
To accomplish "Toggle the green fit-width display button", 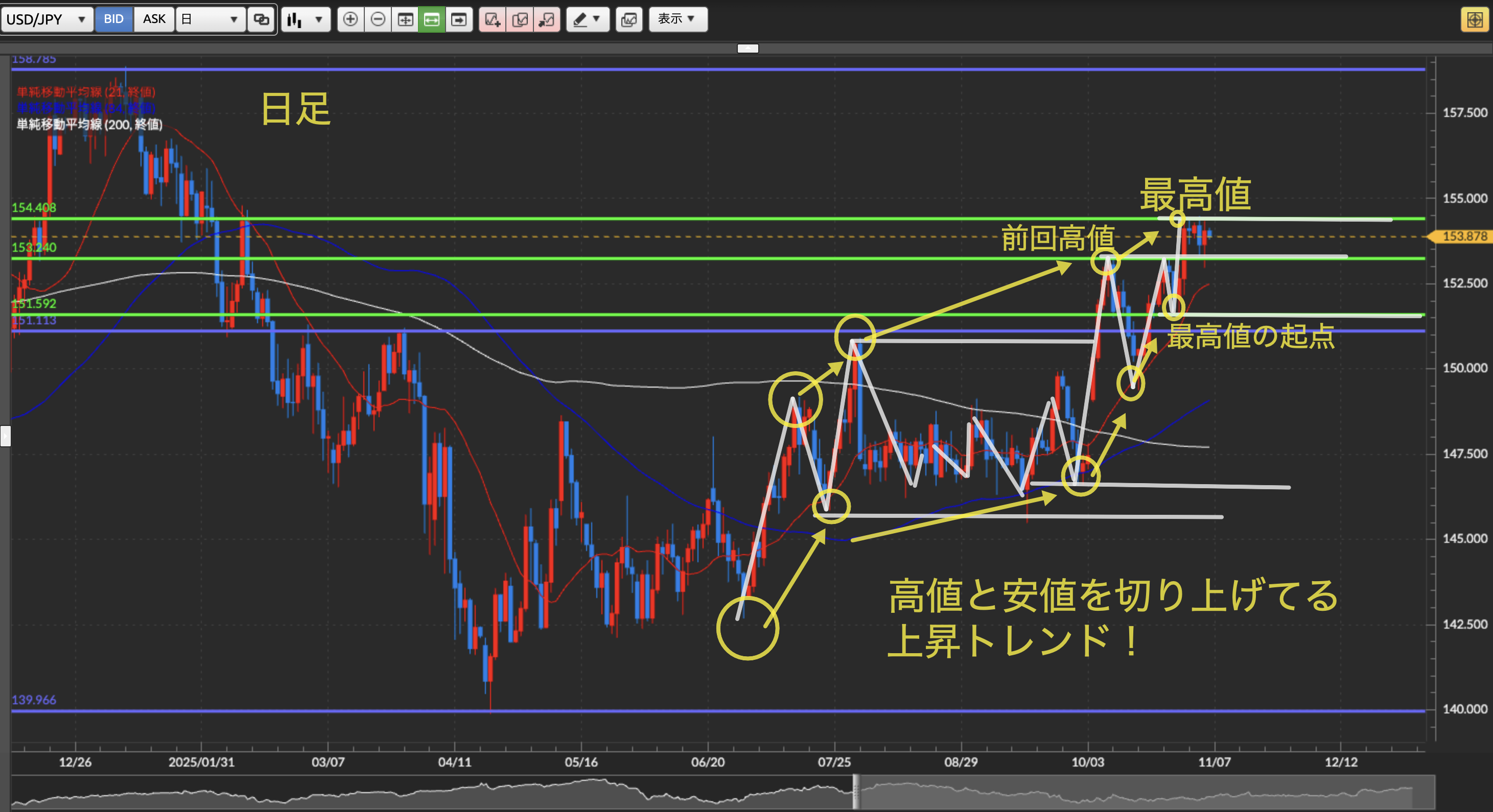I will point(432,19).
